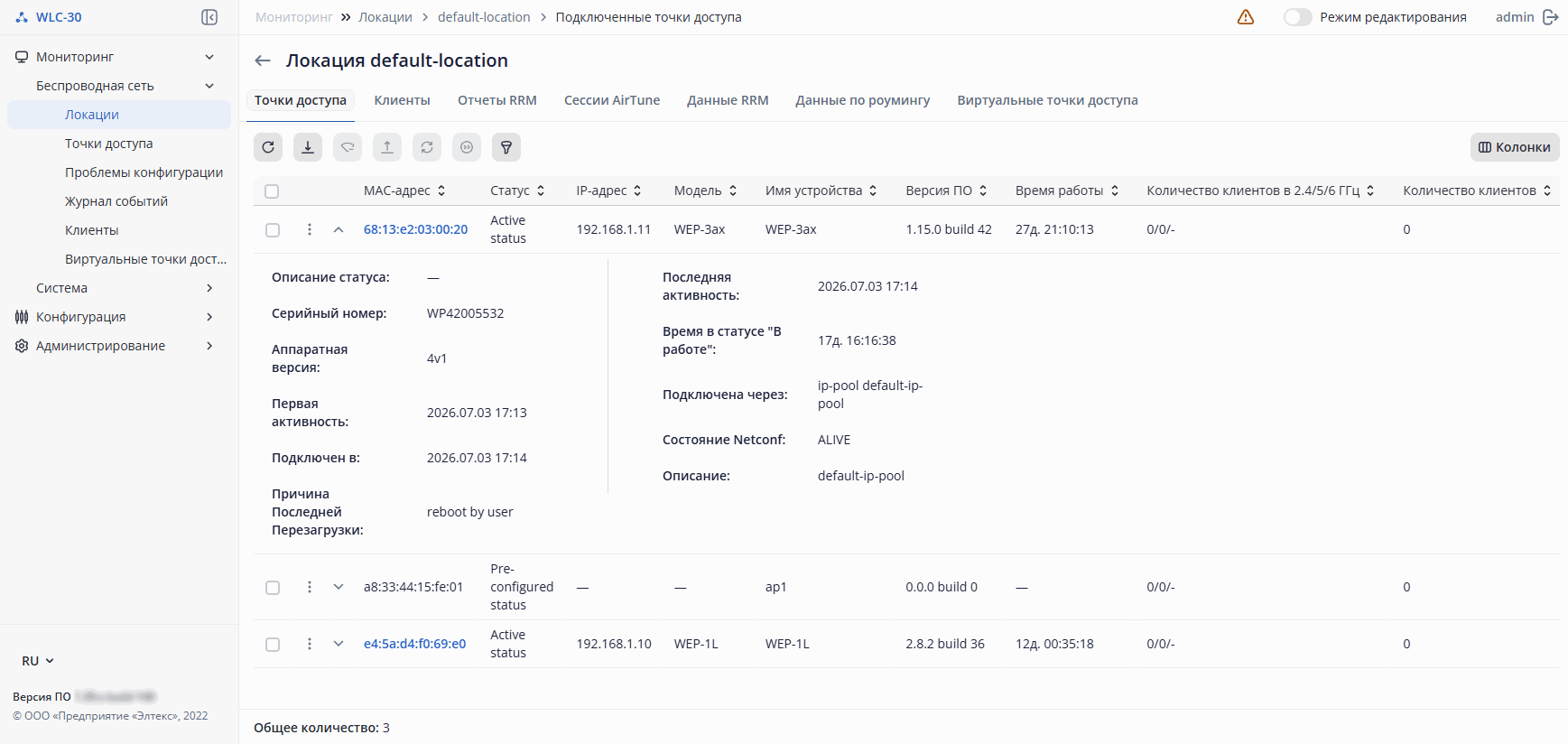Switch to the Сессии AirTune tab
1568x744 pixels.
[612, 100]
